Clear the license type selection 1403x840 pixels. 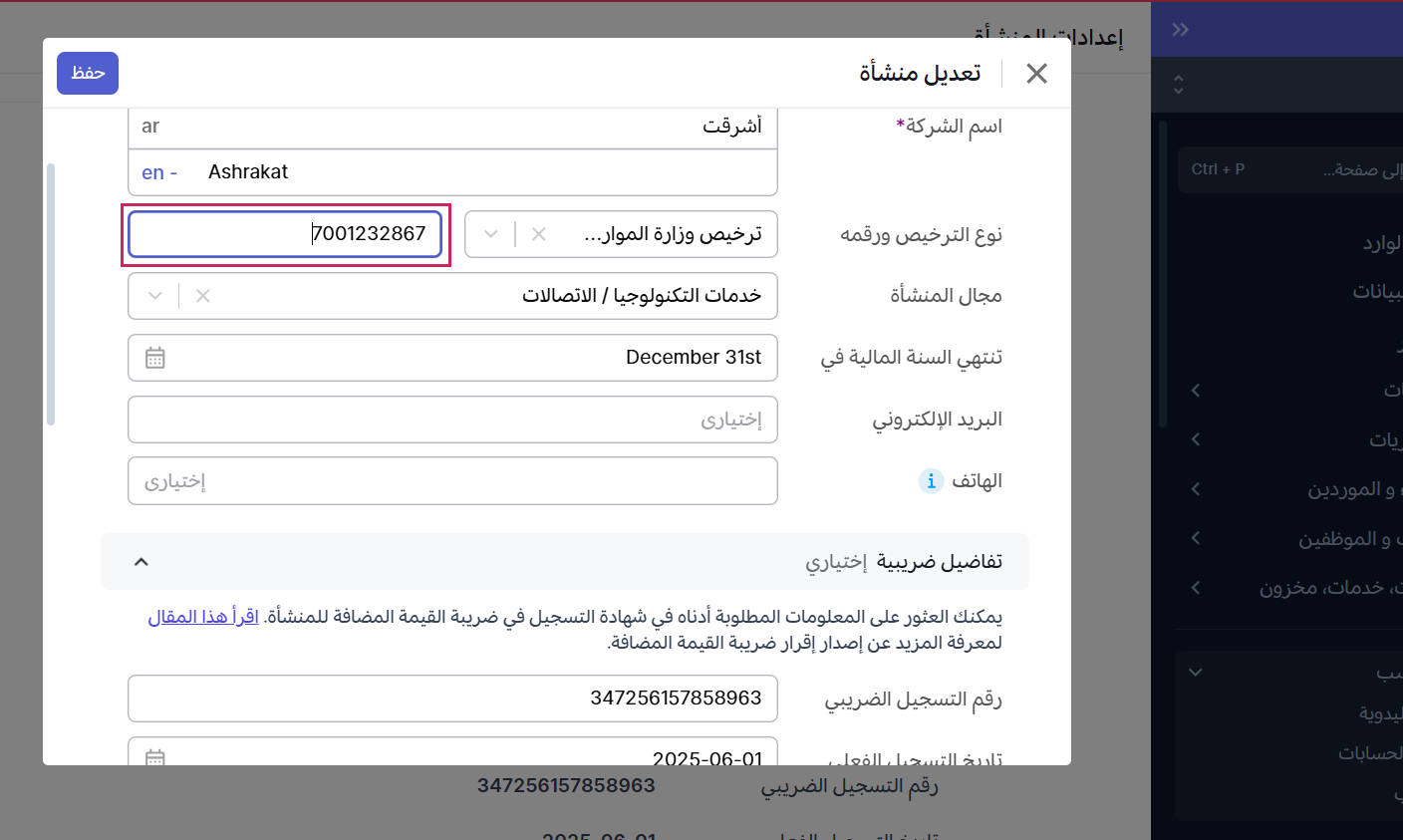(539, 234)
